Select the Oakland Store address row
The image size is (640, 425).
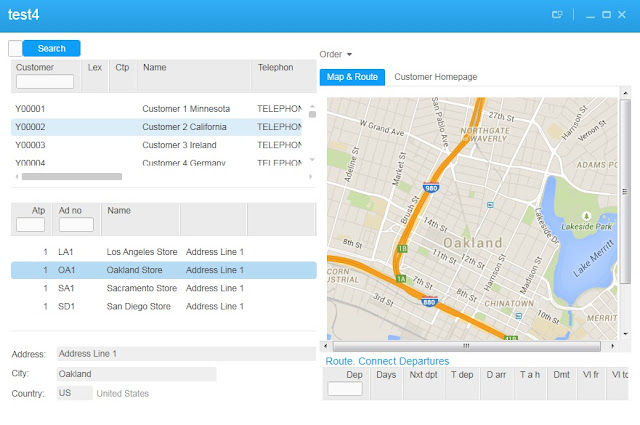pos(164,270)
